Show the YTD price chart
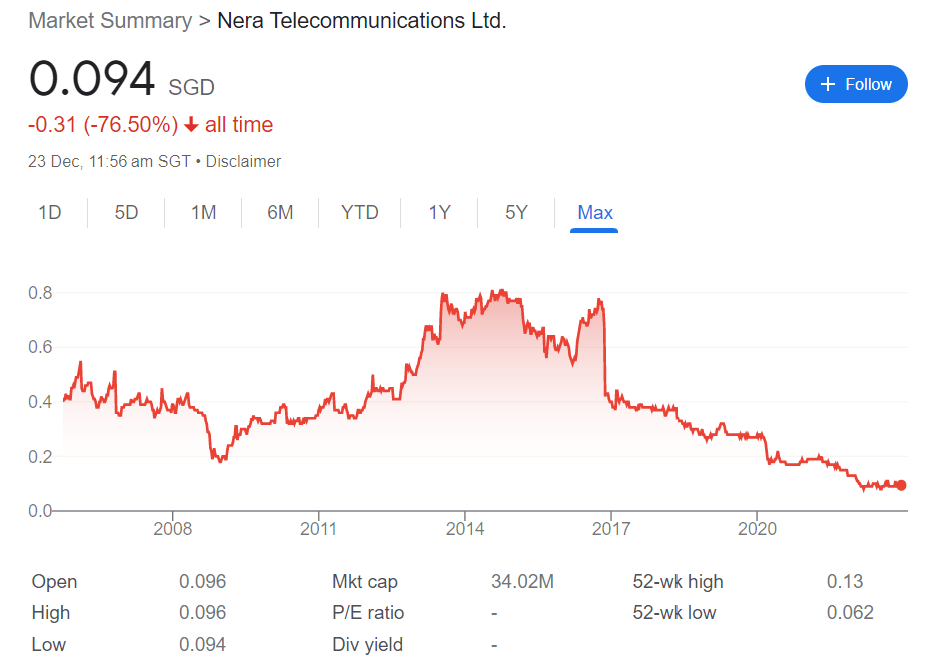 pyautogui.click(x=359, y=212)
